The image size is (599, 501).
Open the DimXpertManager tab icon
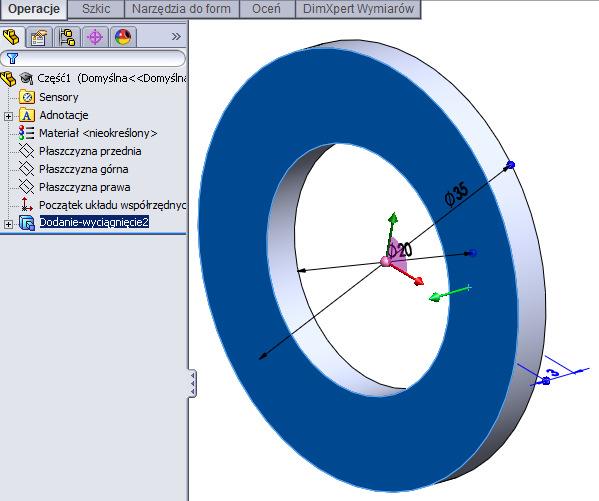click(x=95, y=37)
